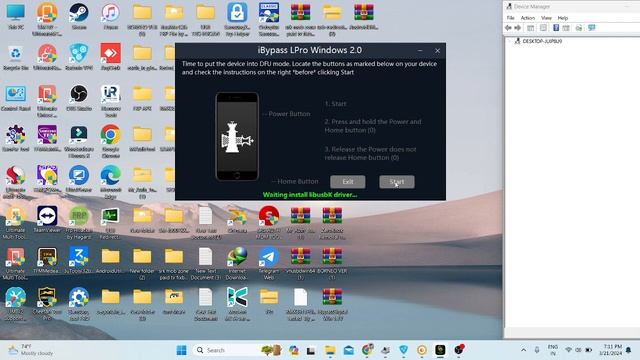Screen dimensions: 640x360
Task: Select the Control Panel desktop icon
Action: [16, 98]
